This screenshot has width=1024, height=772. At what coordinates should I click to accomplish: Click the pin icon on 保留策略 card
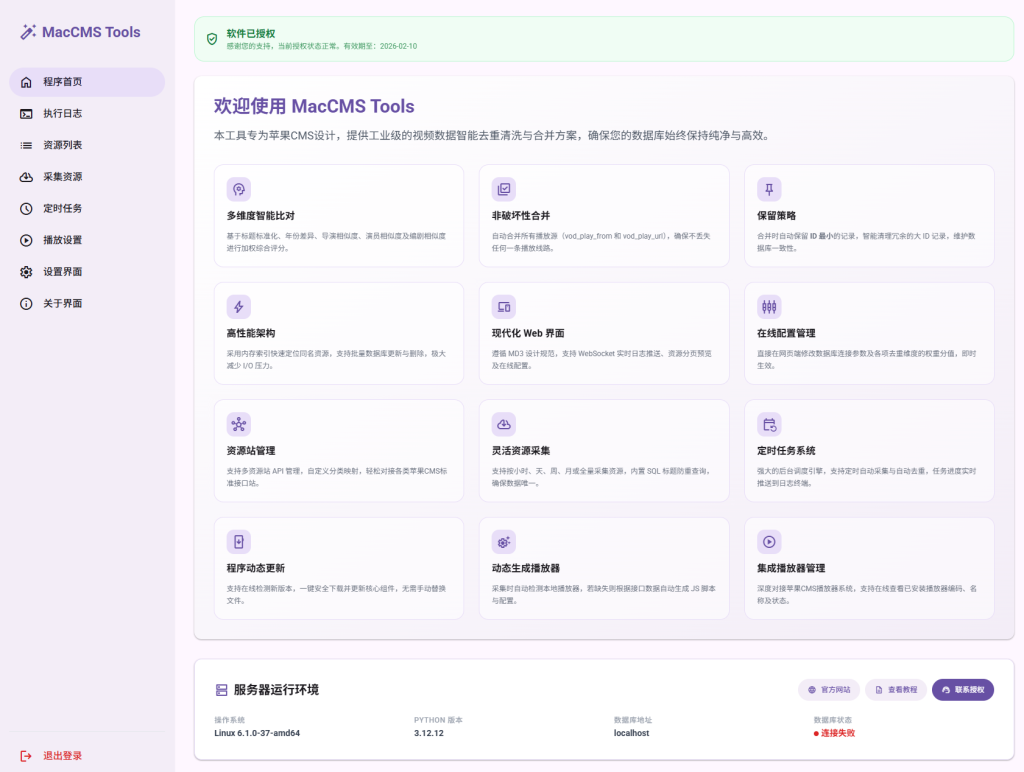click(x=769, y=189)
